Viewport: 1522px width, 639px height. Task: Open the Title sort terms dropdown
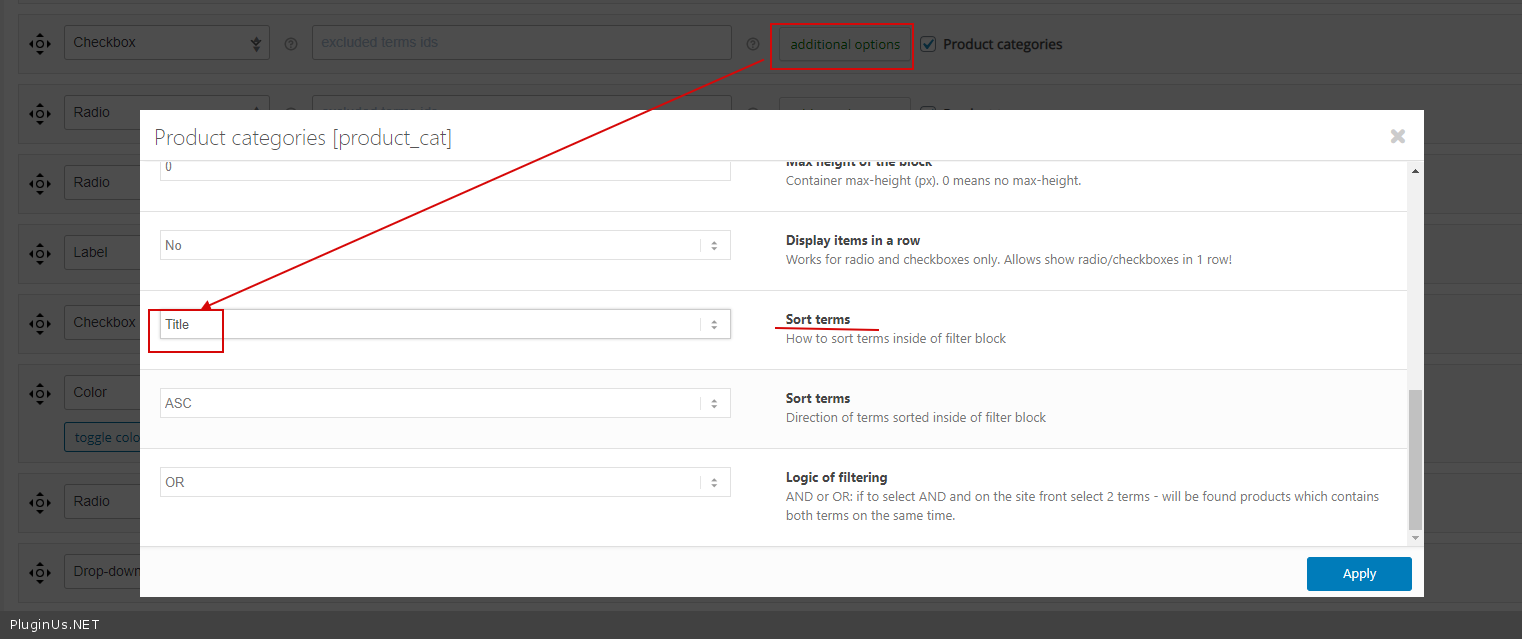click(x=445, y=324)
